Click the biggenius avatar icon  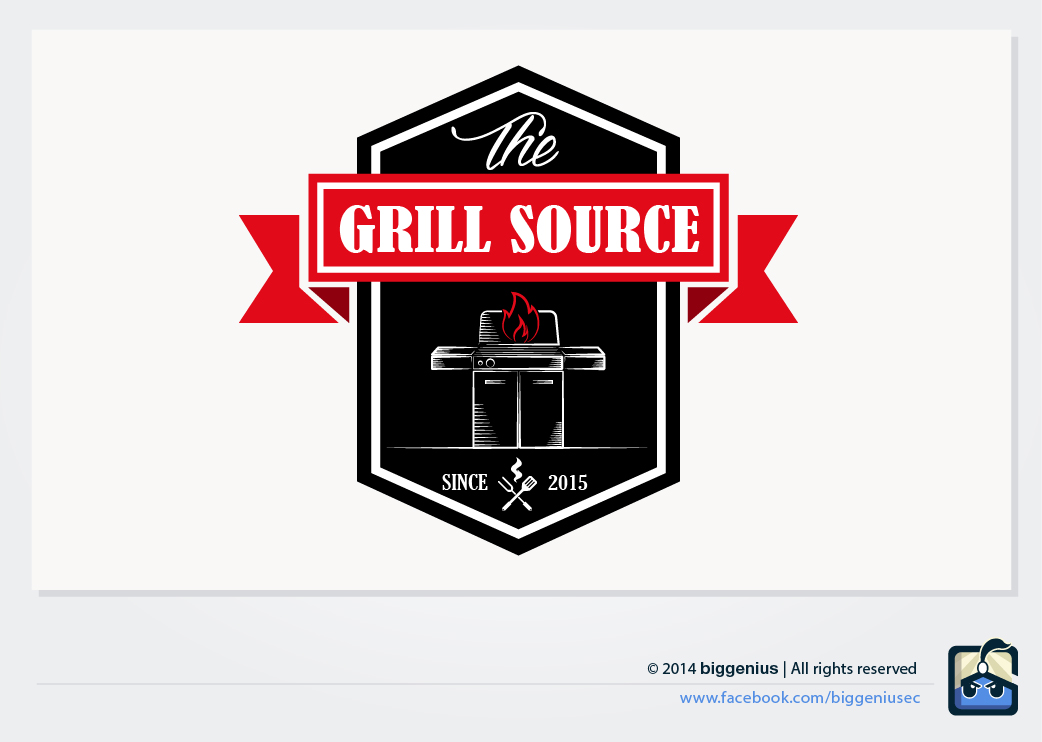(983, 678)
